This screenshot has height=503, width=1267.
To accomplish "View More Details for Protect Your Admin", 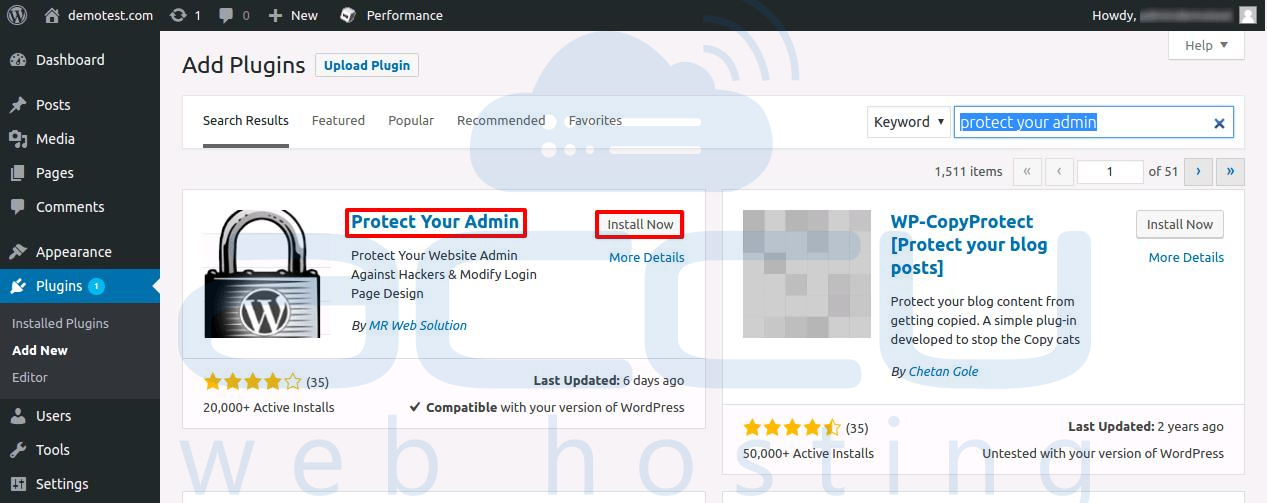I will tap(647, 257).
